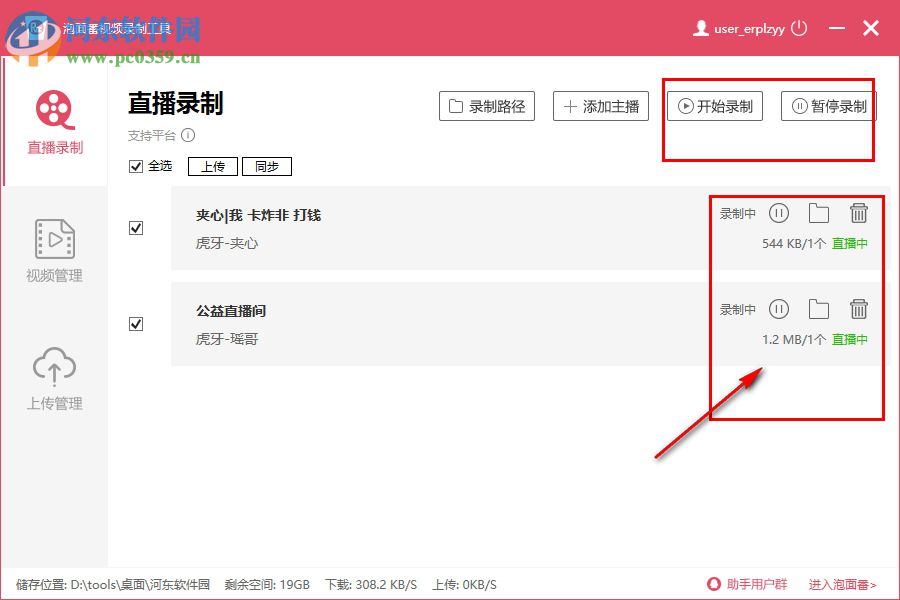Screen dimensions: 900x600
Task: Pause recording for 夹心|我 卡炸非 打钱
Action: tap(779, 212)
